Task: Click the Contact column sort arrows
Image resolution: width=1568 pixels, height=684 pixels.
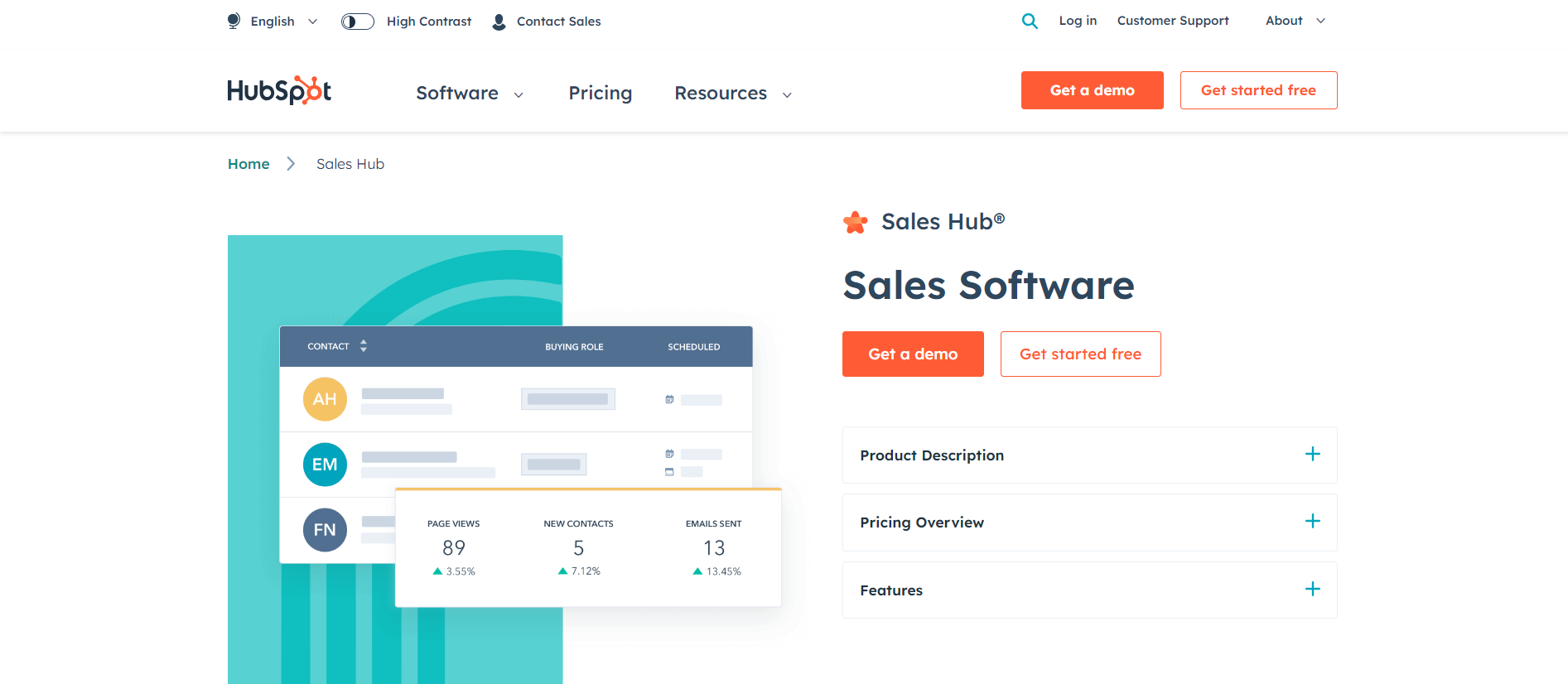Action: pyautogui.click(x=364, y=346)
